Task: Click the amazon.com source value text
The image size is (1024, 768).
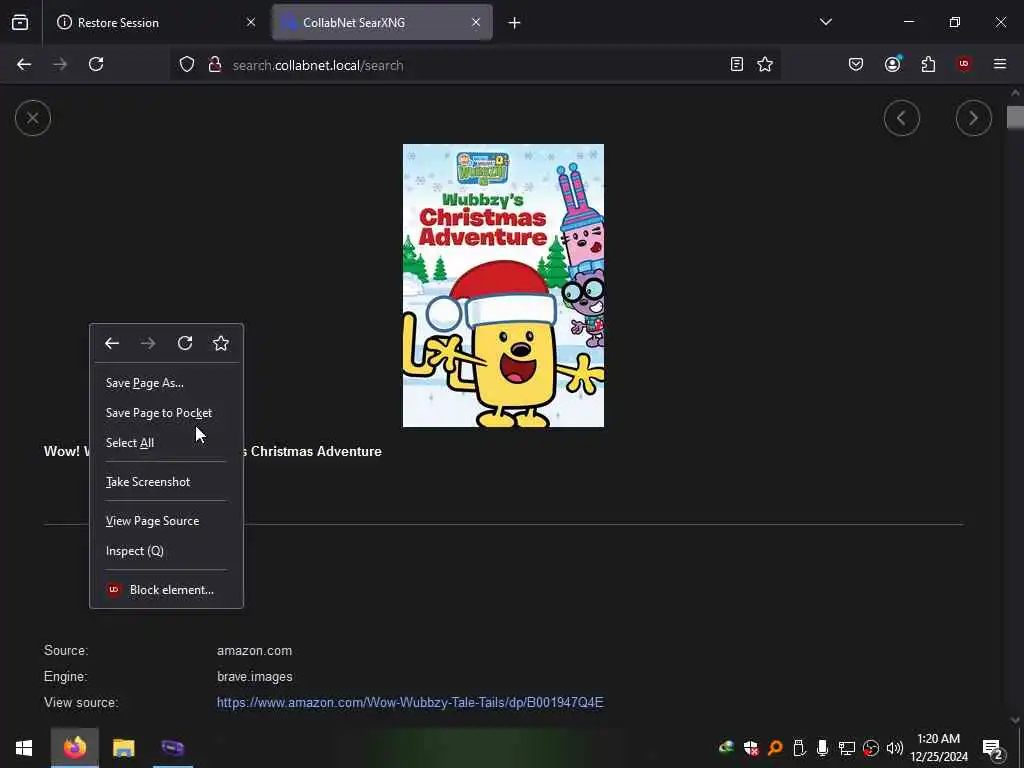Action: (x=254, y=650)
